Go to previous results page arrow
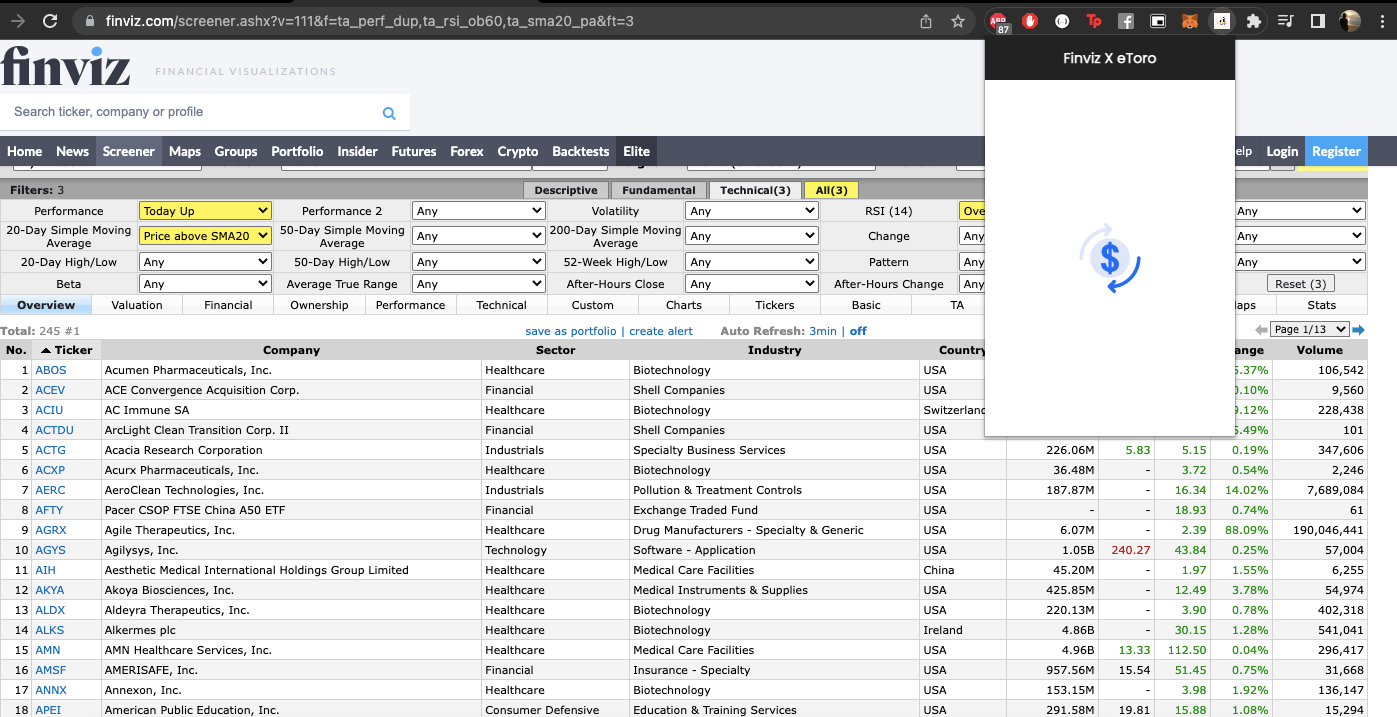This screenshot has height=717, width=1397. point(1261,330)
